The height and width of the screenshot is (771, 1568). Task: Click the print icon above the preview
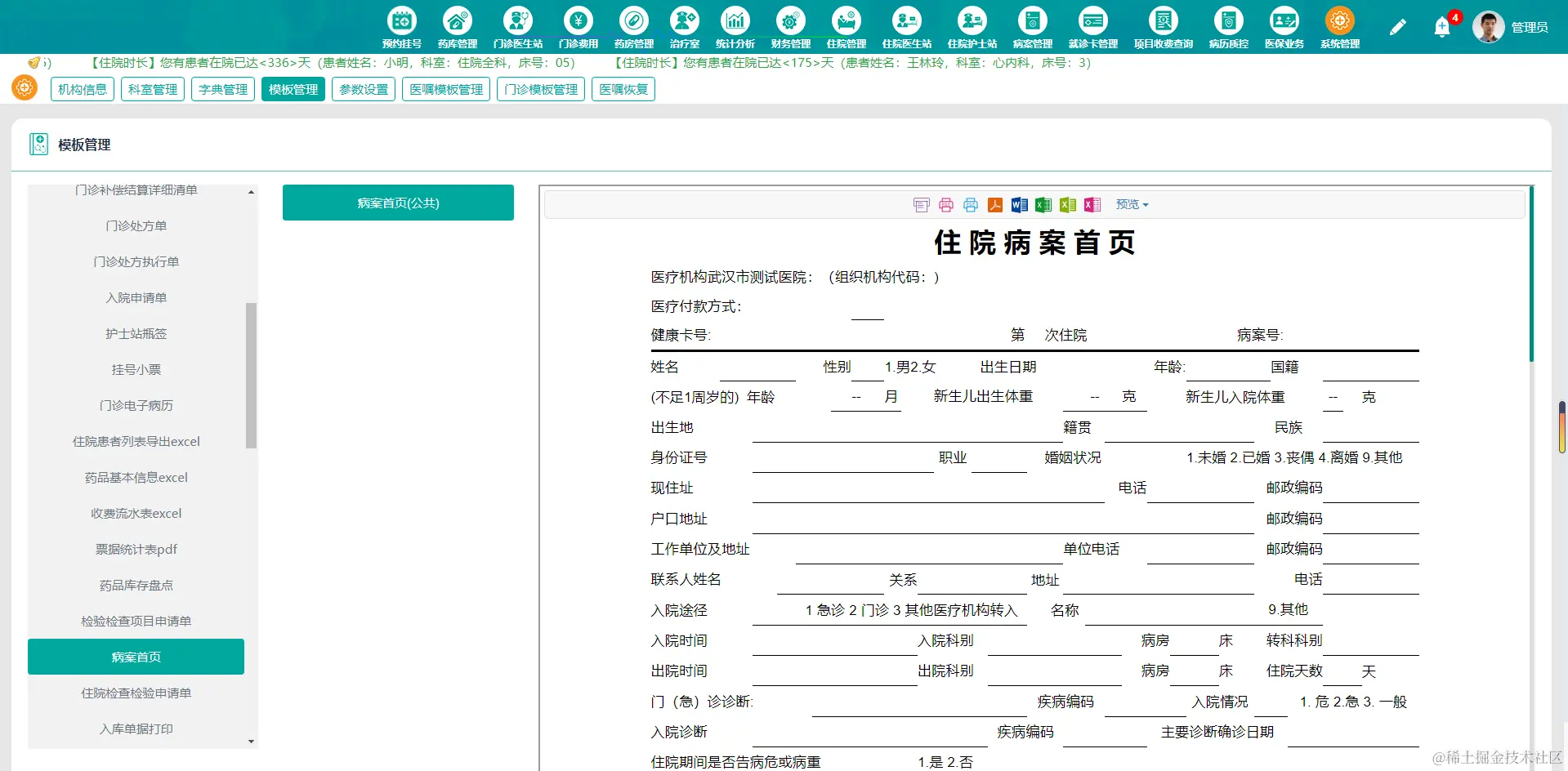(945, 204)
